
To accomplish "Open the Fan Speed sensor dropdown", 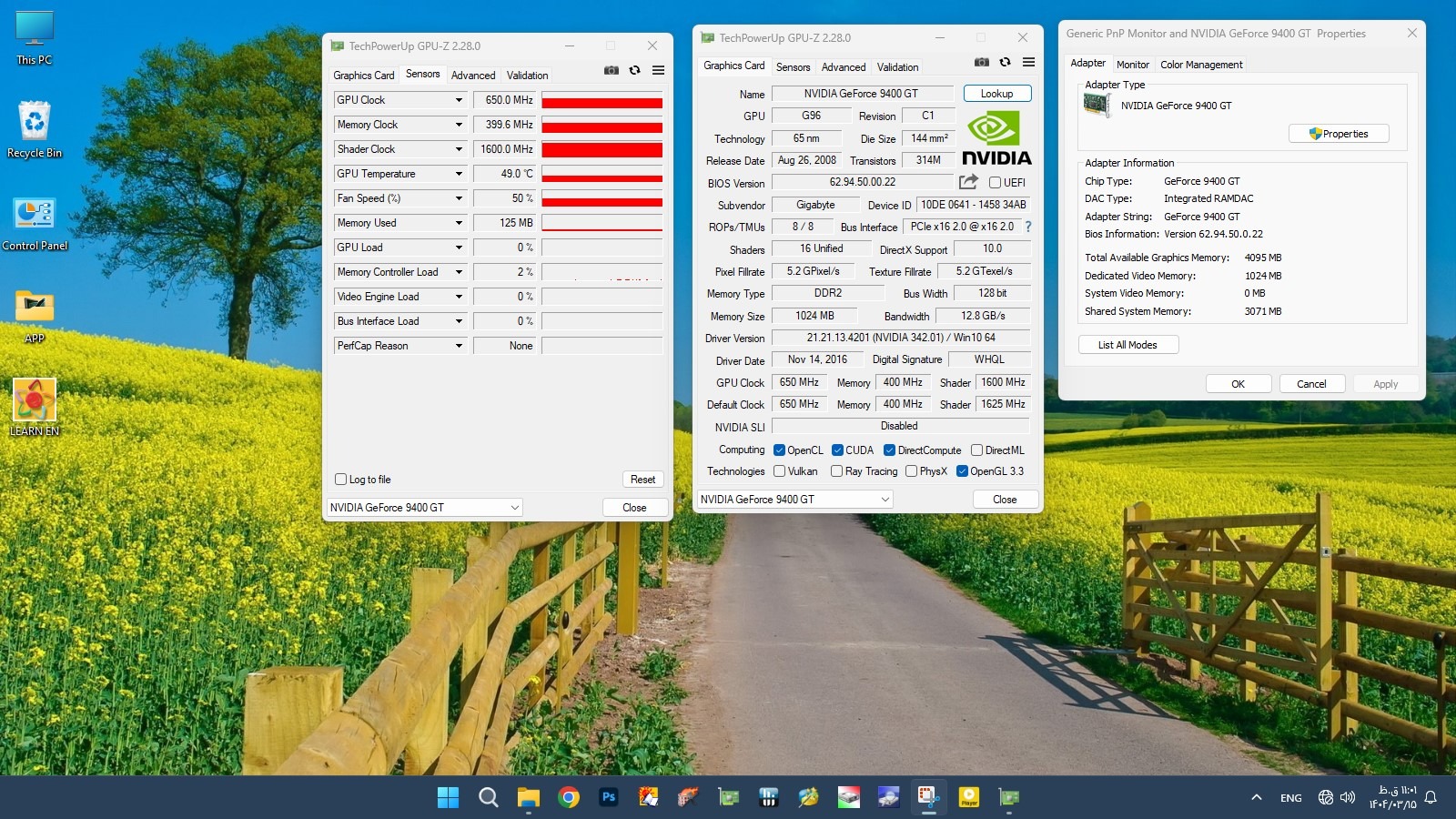I will pyautogui.click(x=459, y=198).
